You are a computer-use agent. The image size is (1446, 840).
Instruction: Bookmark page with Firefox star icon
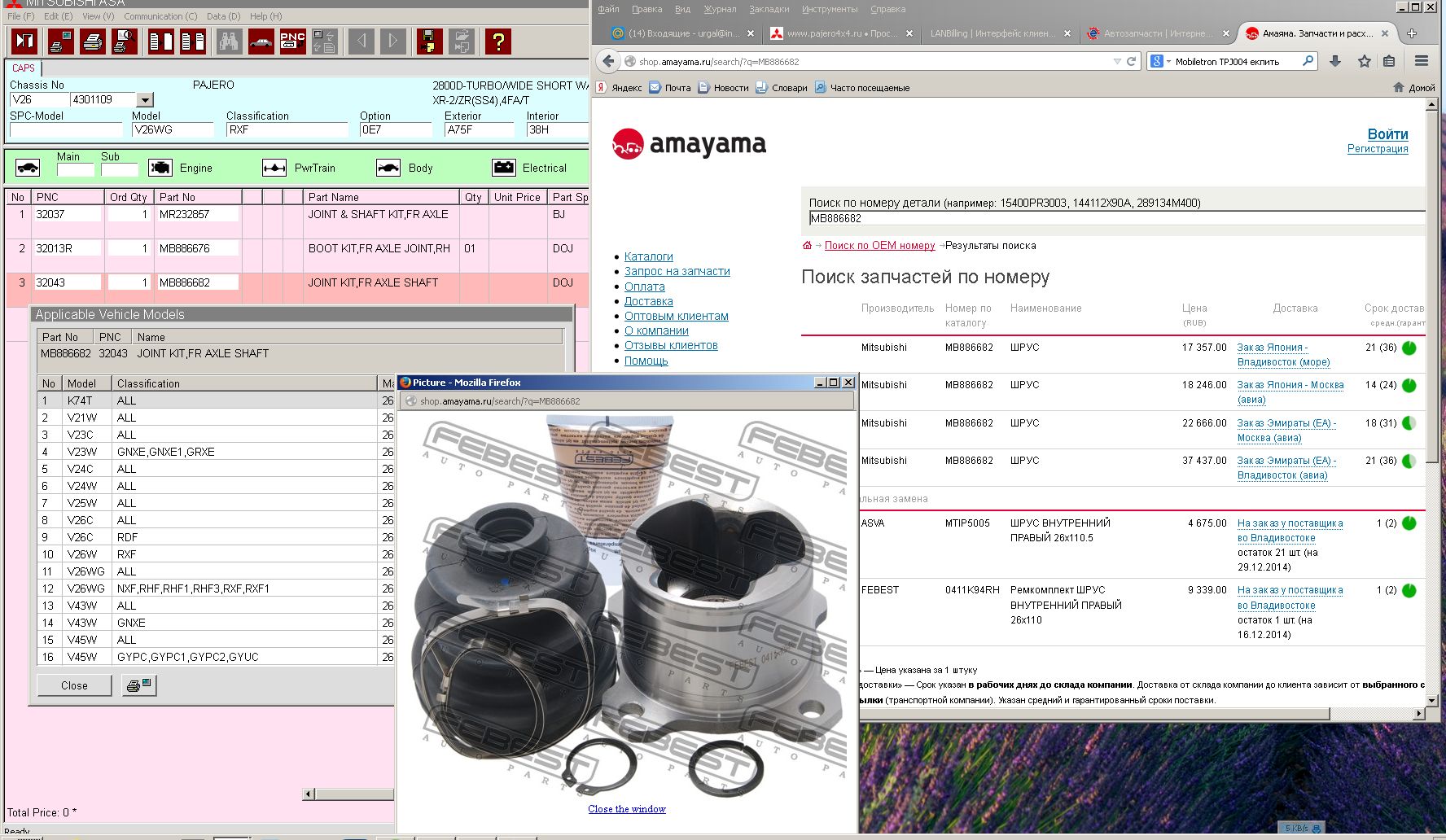1364,61
